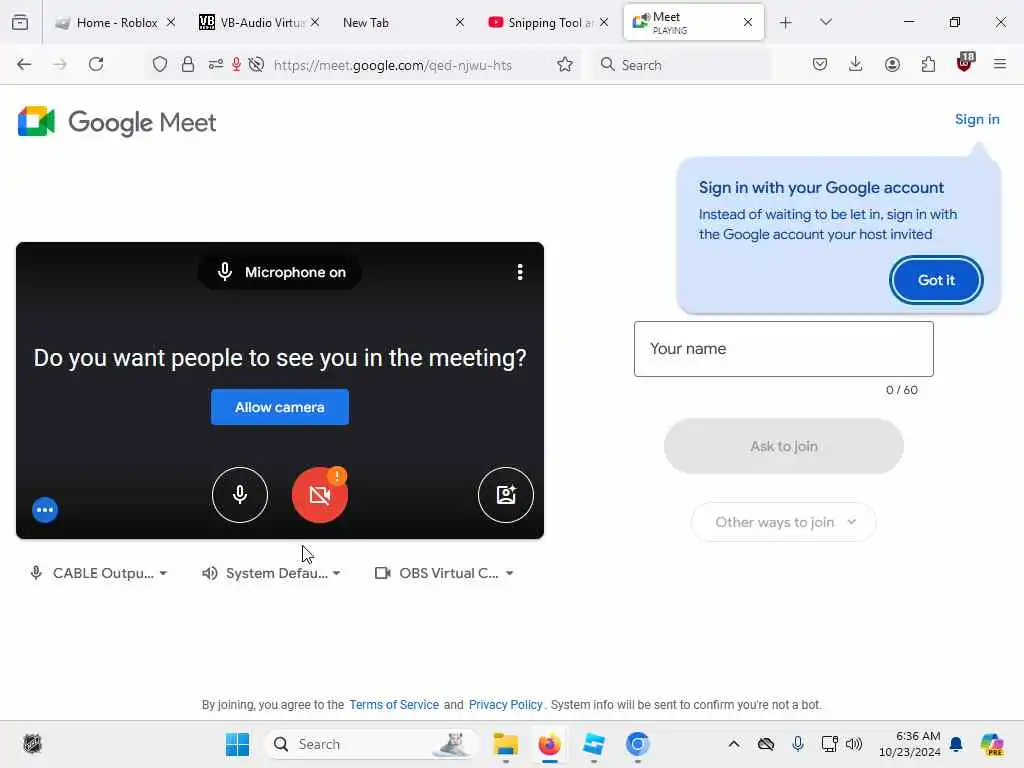
Task: Click the blocked camera permission icon
Action: click(257, 64)
